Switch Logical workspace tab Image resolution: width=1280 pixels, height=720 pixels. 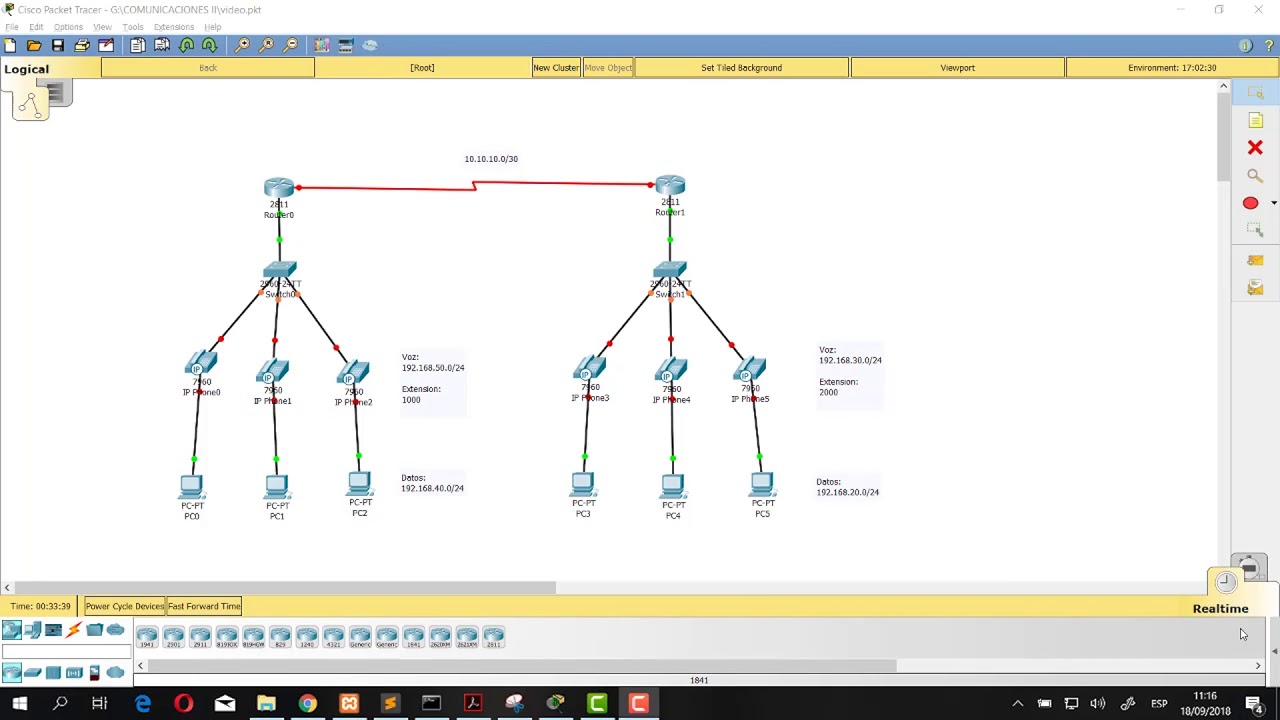point(26,69)
